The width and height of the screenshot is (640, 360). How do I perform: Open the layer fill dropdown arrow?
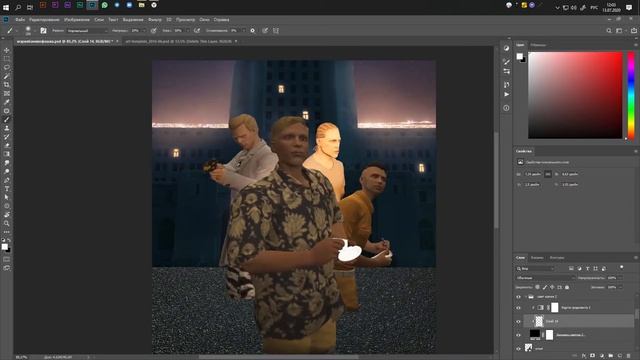tap(620, 287)
